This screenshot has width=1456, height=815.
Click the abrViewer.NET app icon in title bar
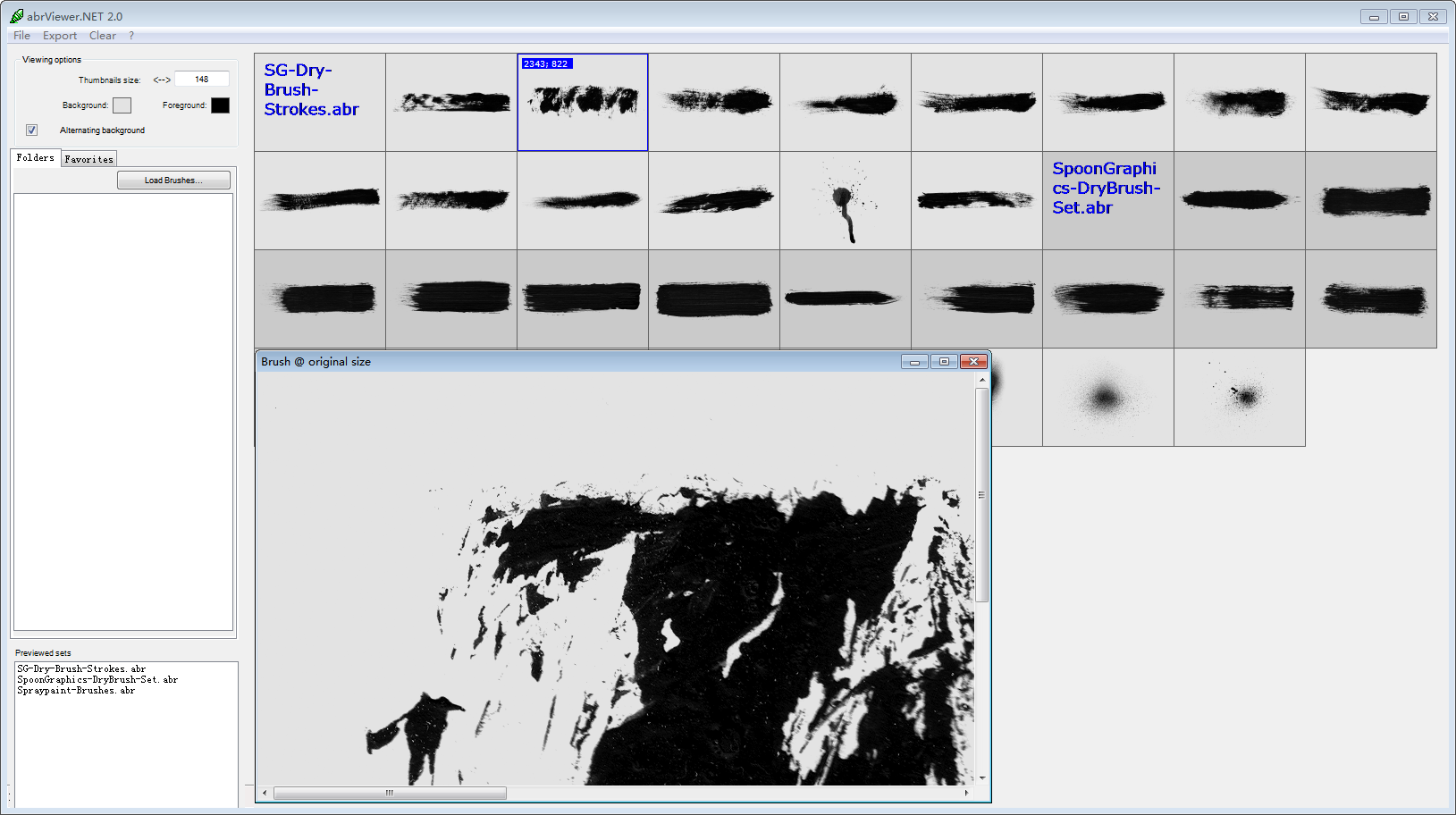(16, 16)
